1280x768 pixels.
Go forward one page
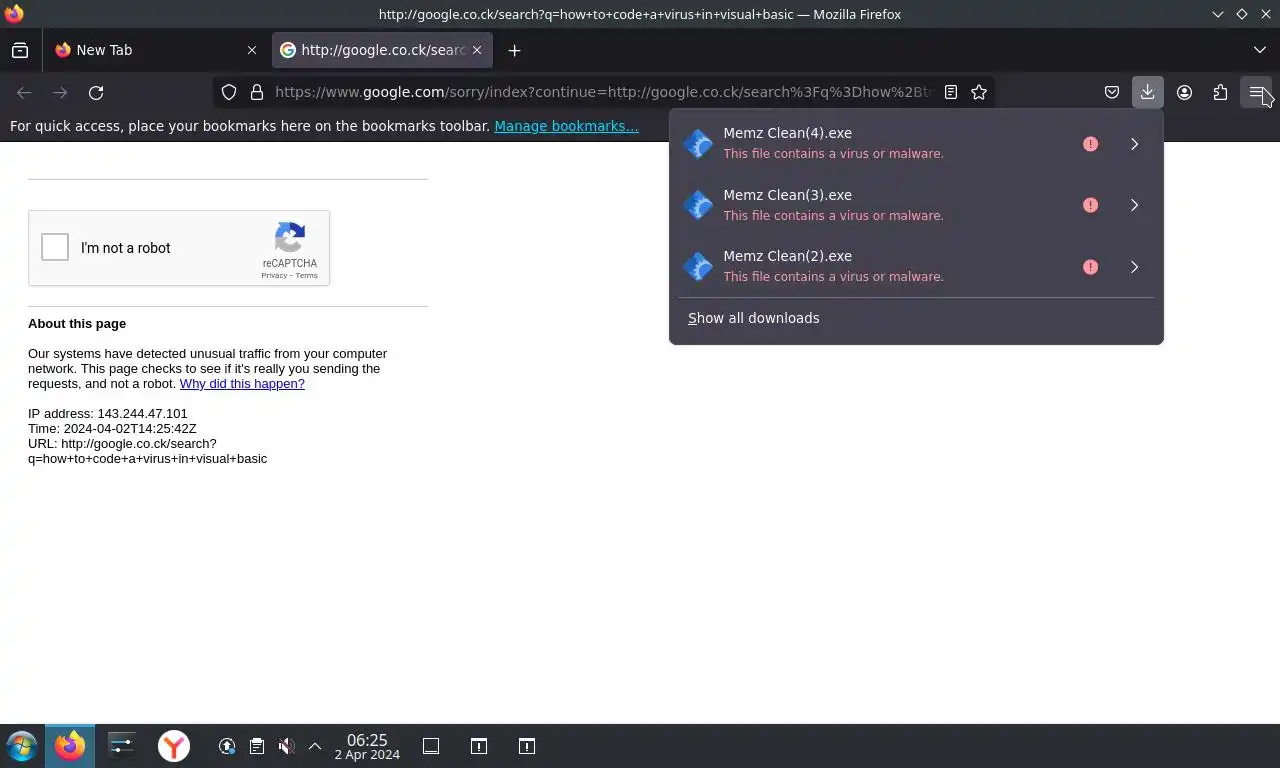click(x=60, y=92)
